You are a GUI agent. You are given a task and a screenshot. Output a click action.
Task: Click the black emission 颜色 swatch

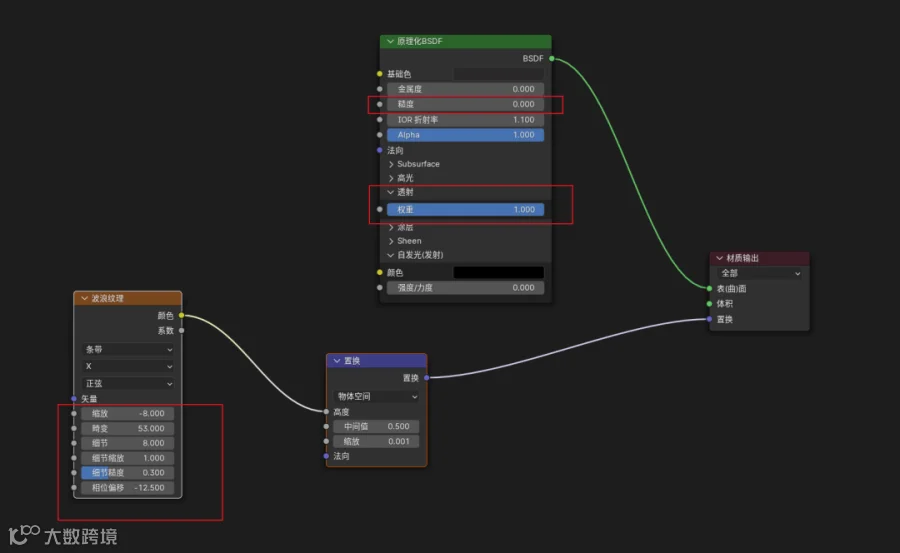coord(498,272)
